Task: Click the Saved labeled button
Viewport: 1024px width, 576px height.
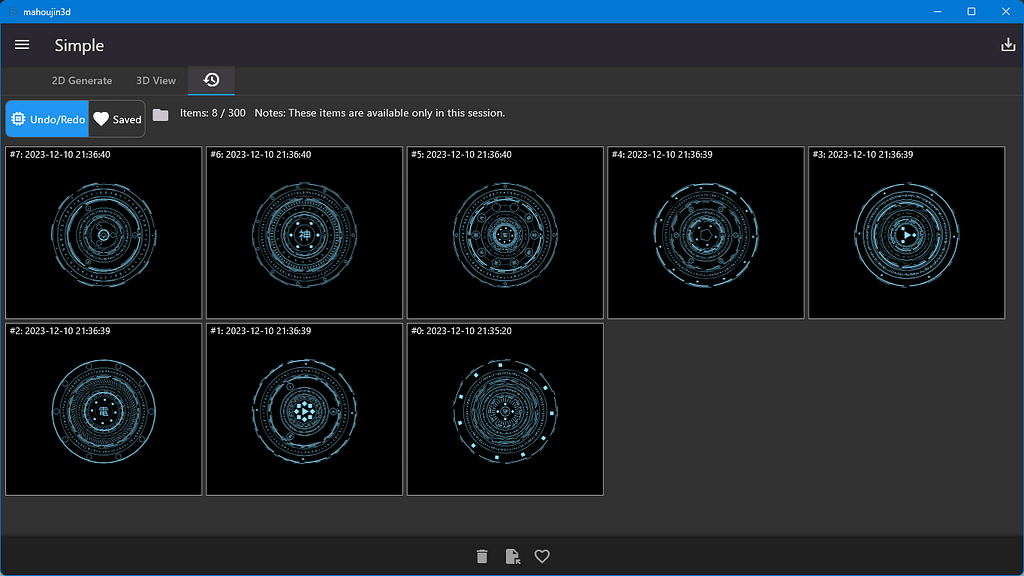Action: [116, 118]
